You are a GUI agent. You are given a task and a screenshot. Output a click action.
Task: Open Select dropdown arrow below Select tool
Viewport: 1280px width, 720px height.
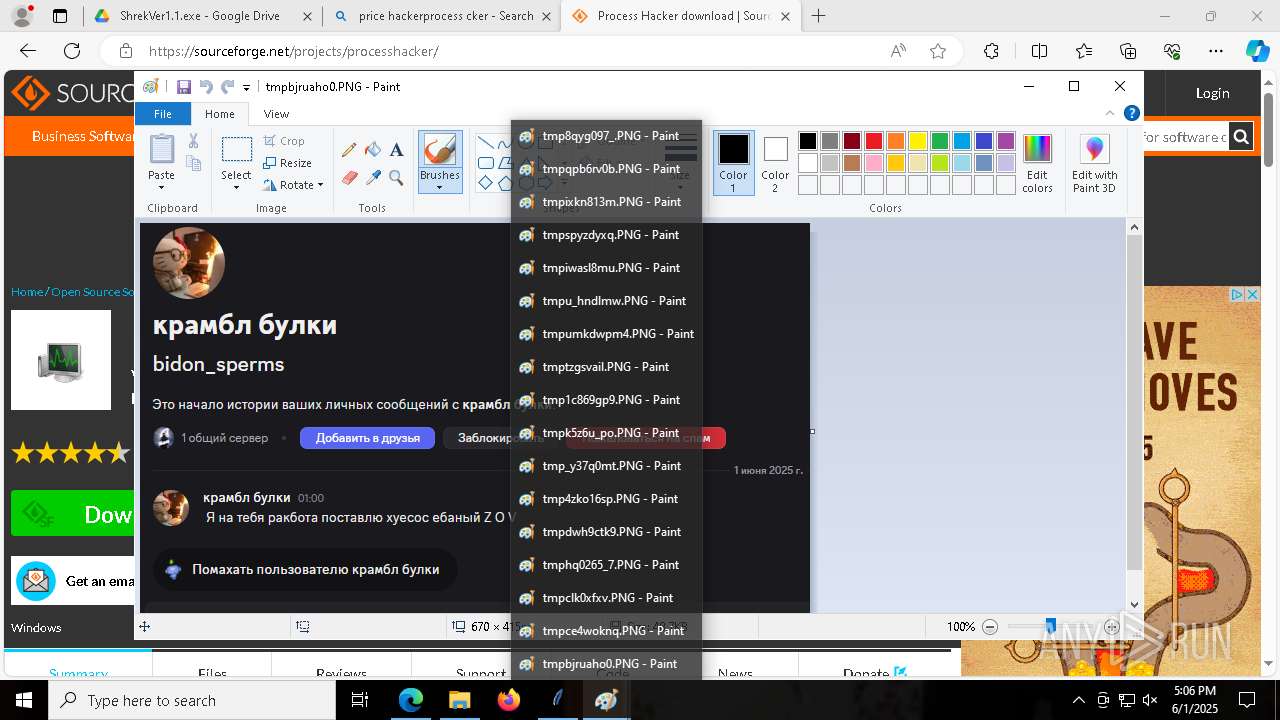coord(237,188)
